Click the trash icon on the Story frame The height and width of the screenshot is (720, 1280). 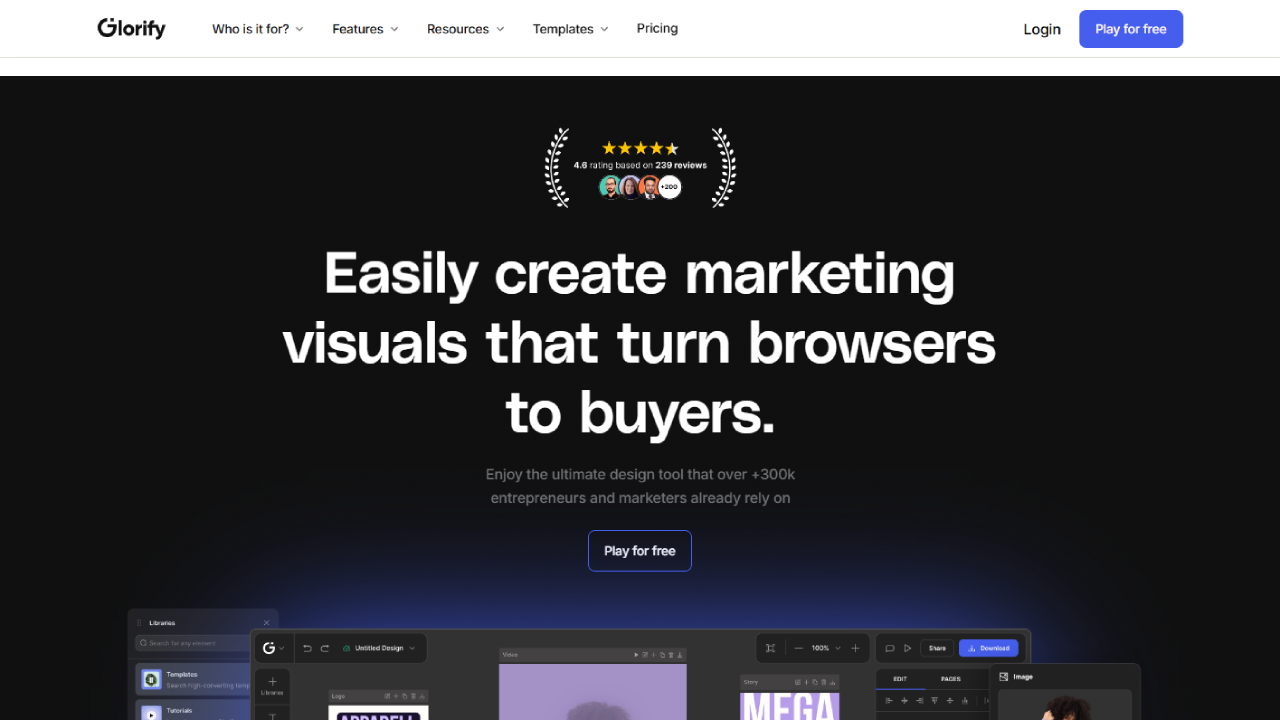click(824, 682)
